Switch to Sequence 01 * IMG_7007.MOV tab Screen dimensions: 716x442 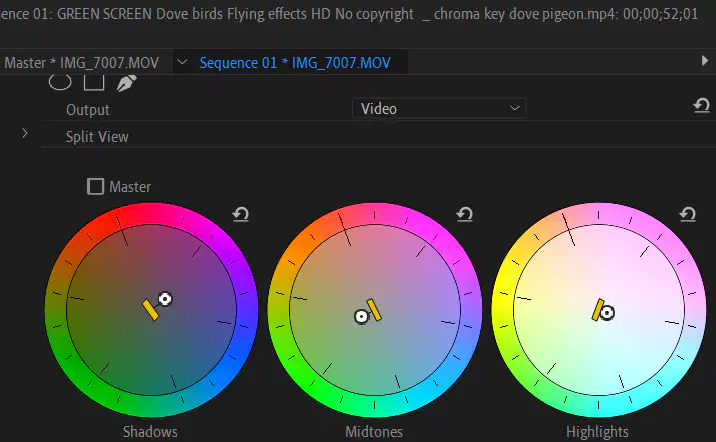tap(295, 63)
